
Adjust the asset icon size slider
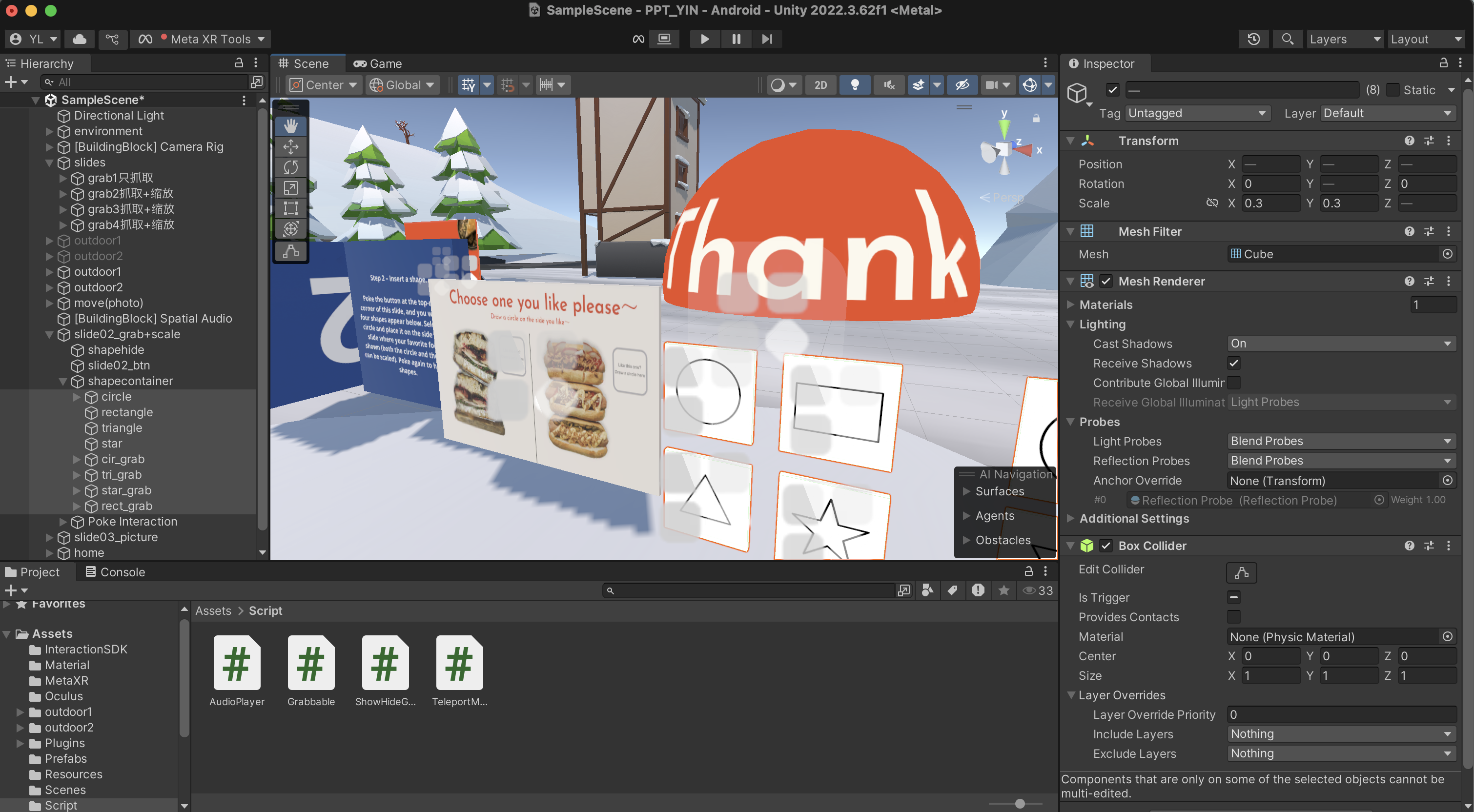pyautogui.click(x=1019, y=803)
